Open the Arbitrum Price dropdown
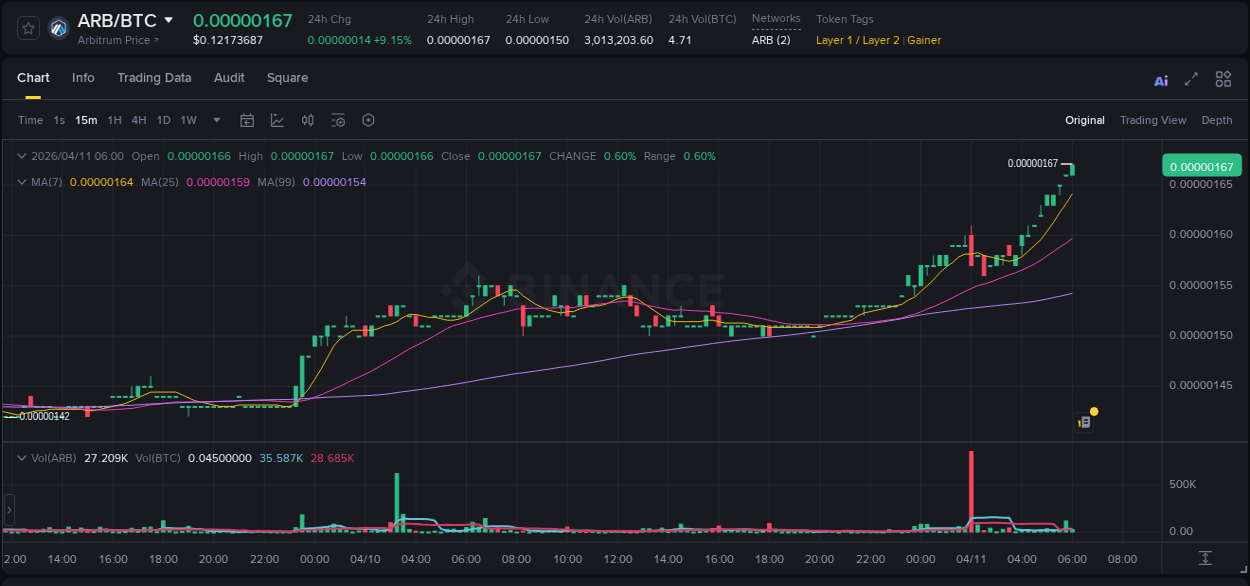1250x586 pixels. 115,40
